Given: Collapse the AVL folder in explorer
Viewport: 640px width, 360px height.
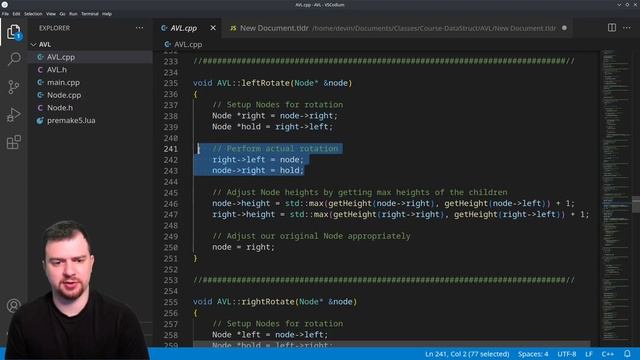Looking at the screenshot, I should point(33,44).
